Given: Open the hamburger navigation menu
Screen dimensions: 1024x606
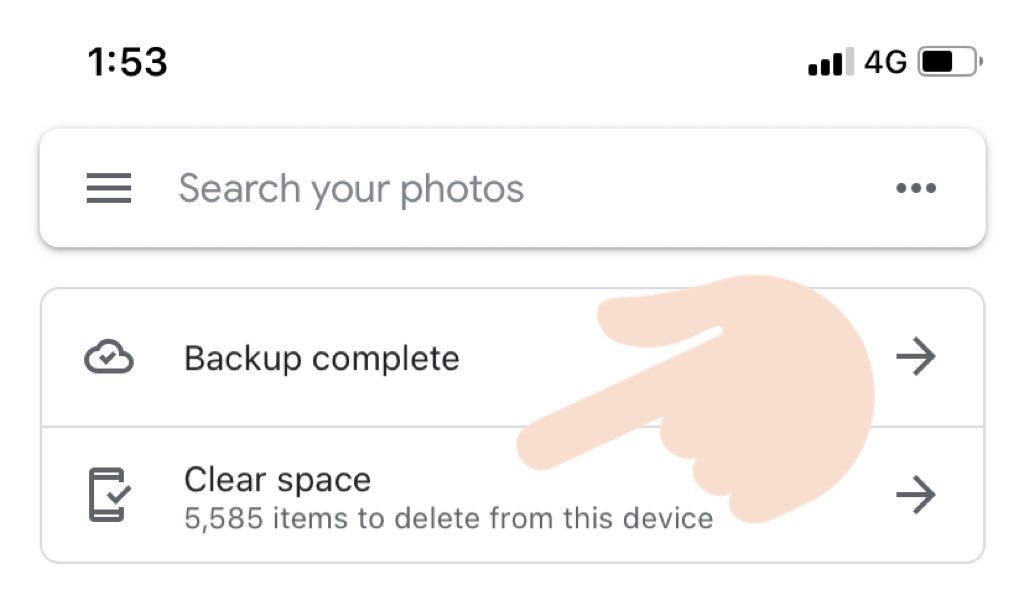Looking at the screenshot, I should [108, 188].
